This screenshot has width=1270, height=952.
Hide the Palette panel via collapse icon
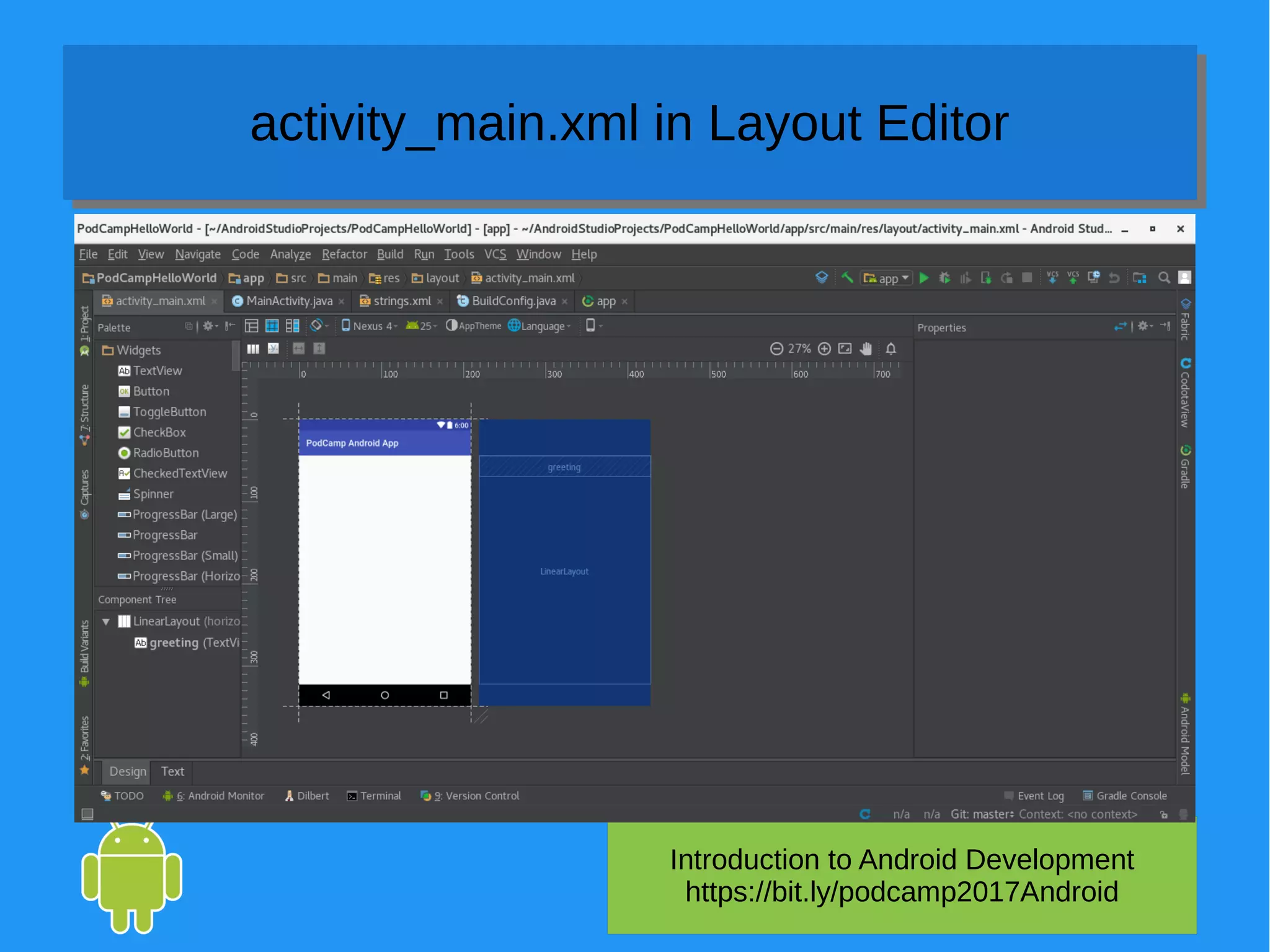(x=229, y=326)
